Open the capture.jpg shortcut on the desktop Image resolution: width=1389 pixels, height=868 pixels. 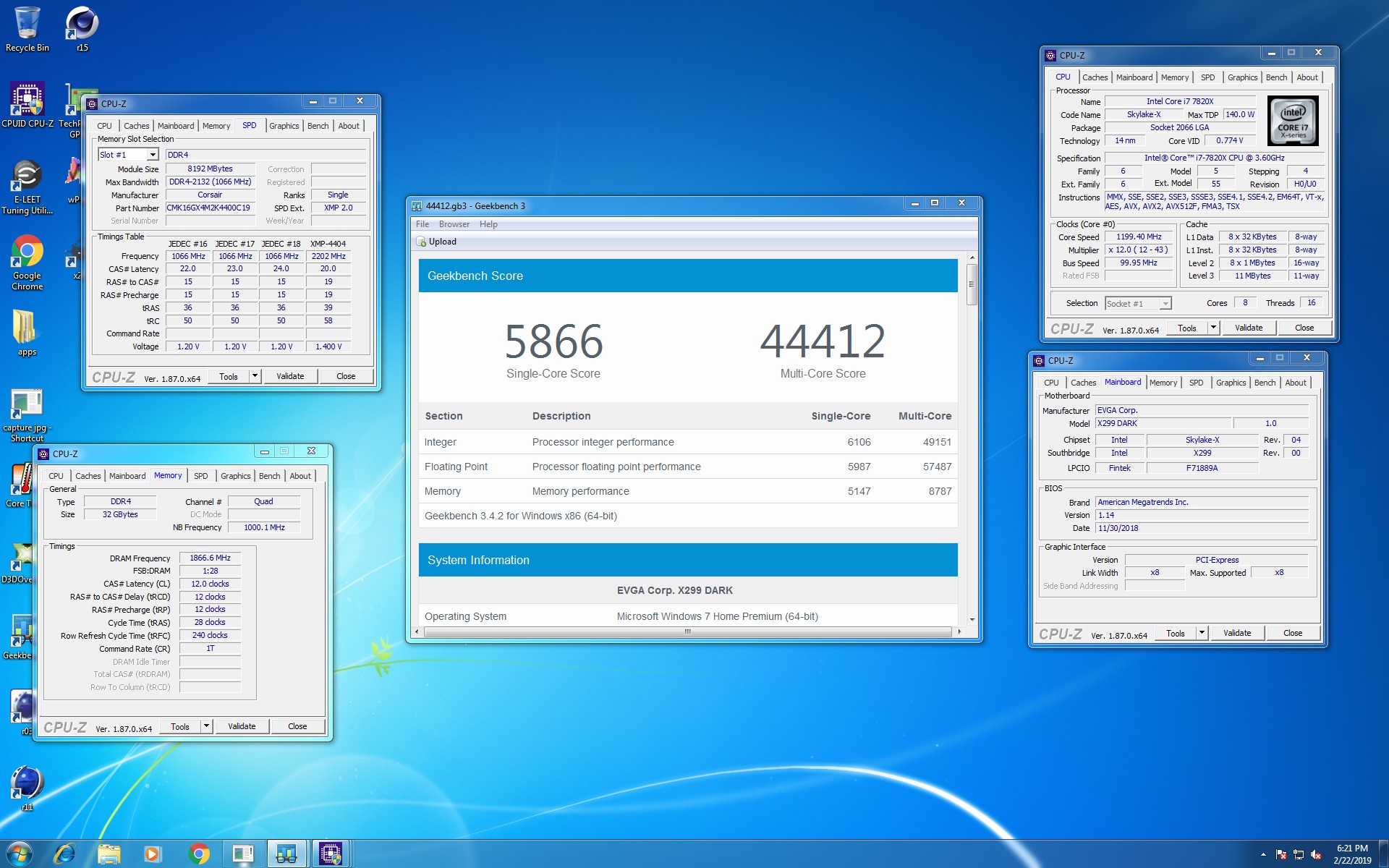click(x=27, y=415)
